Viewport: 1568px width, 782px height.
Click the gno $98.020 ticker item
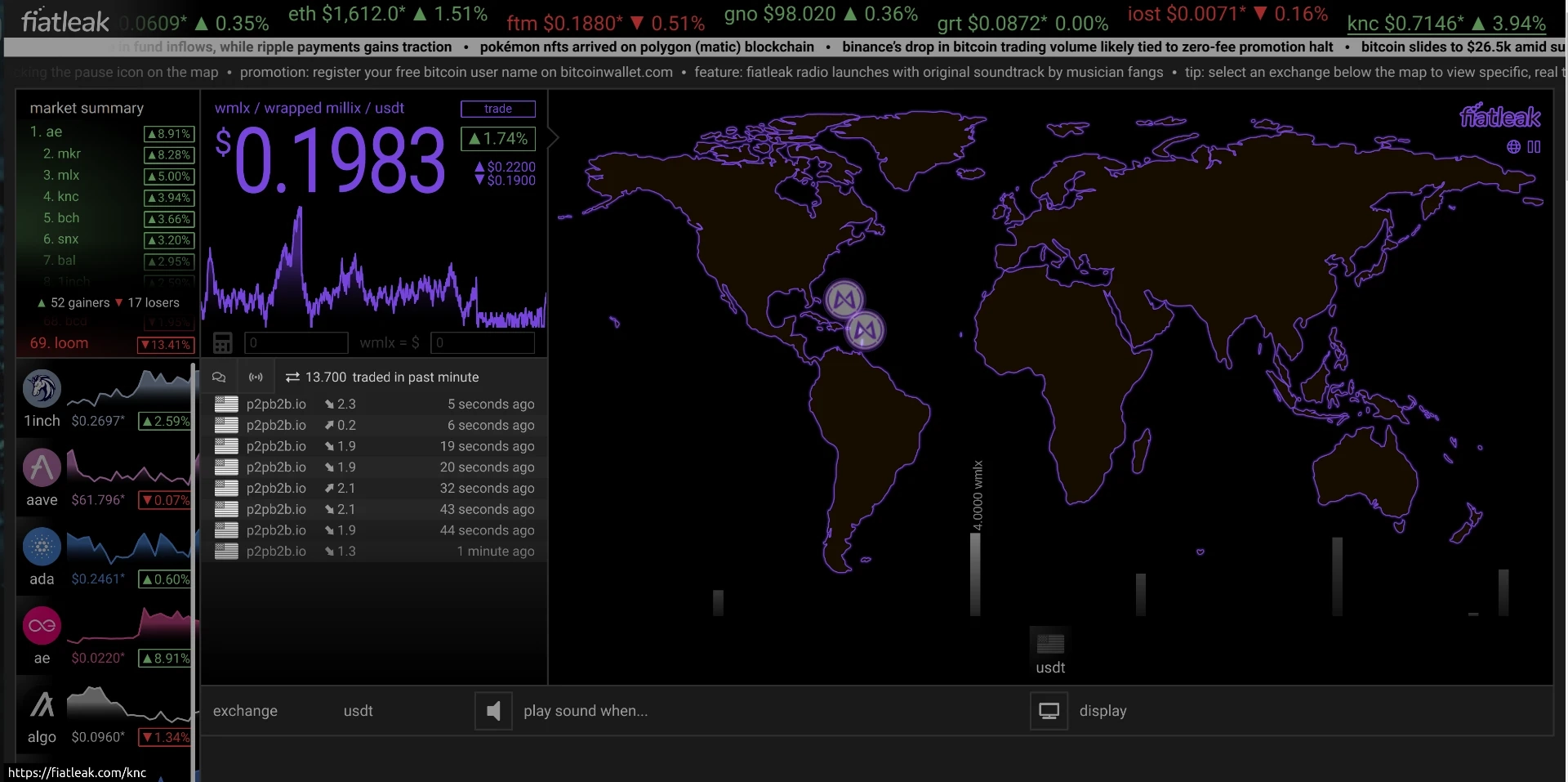(821, 14)
